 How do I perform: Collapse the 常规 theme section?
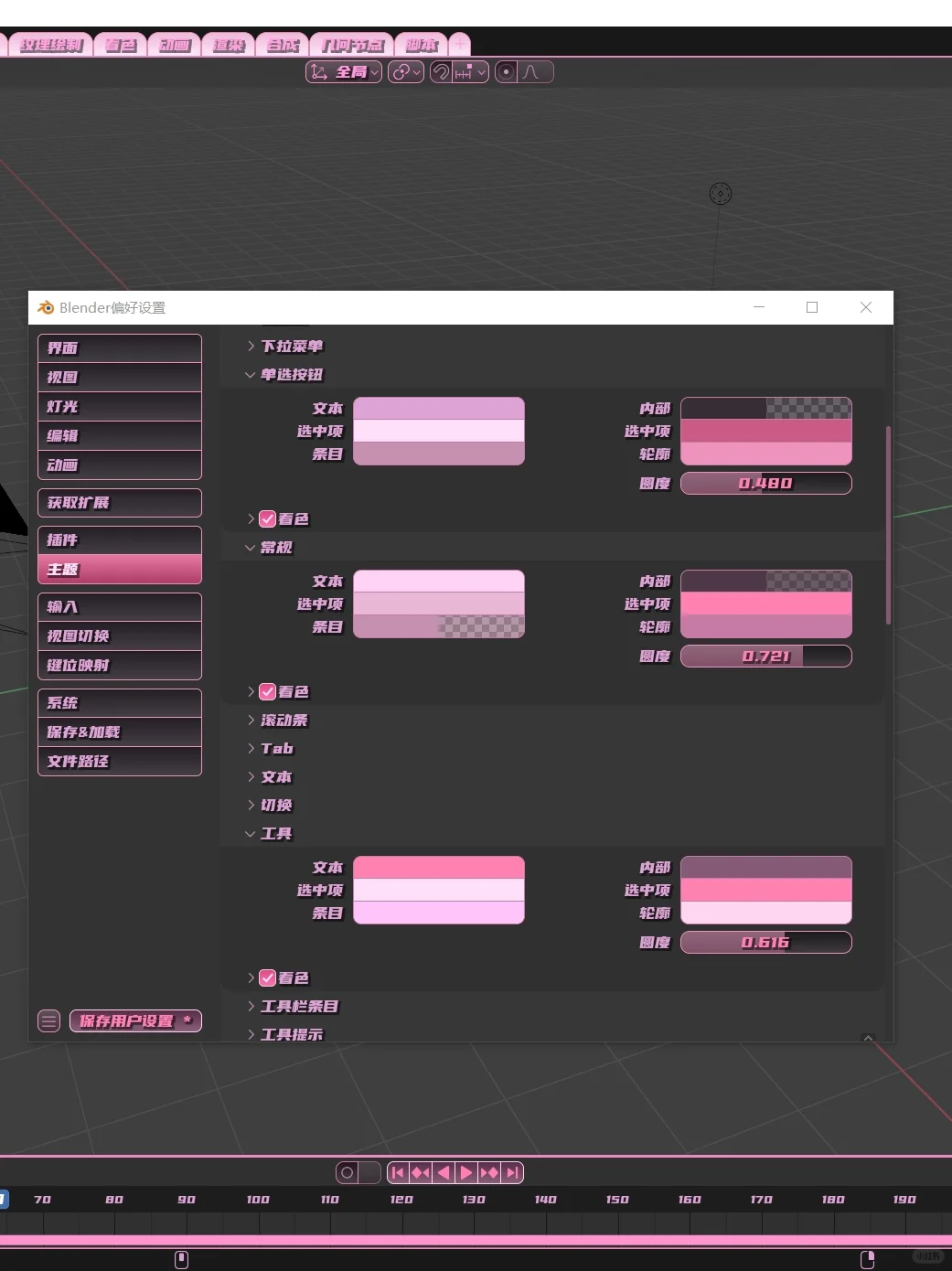tap(269, 548)
